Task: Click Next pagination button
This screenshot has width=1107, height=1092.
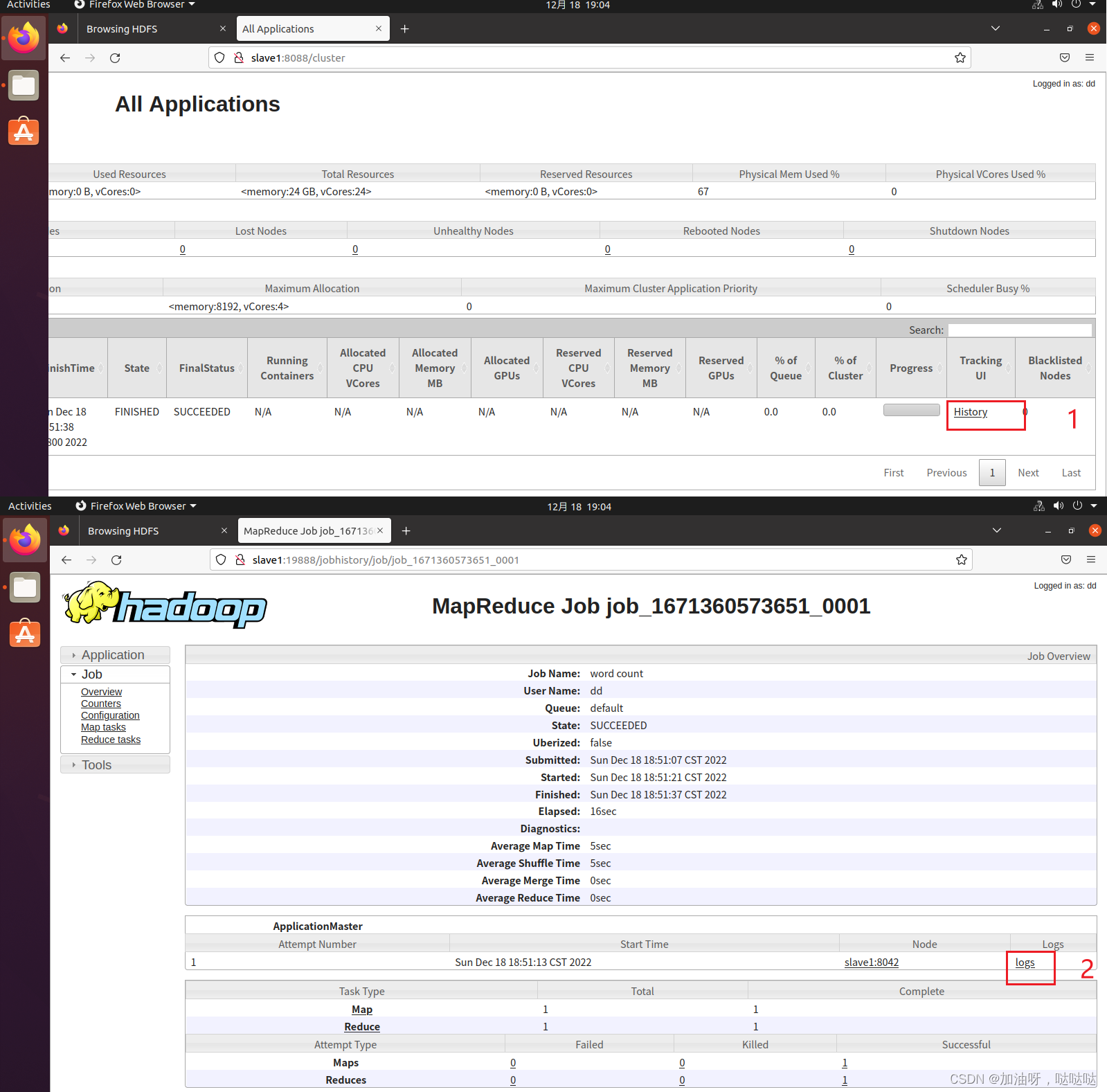Action: (x=1028, y=473)
